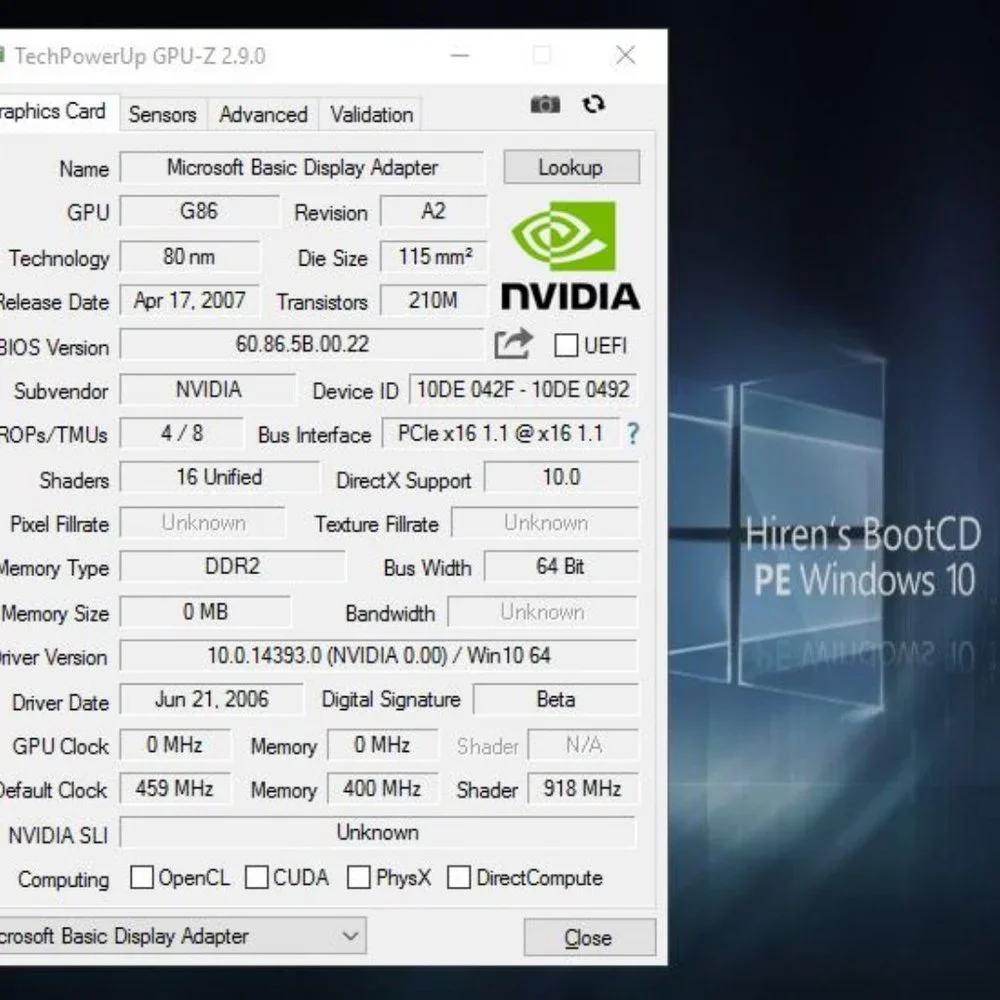Click the Digital Signature value Beta
Screen dimensions: 1000x1000
[x=555, y=700]
